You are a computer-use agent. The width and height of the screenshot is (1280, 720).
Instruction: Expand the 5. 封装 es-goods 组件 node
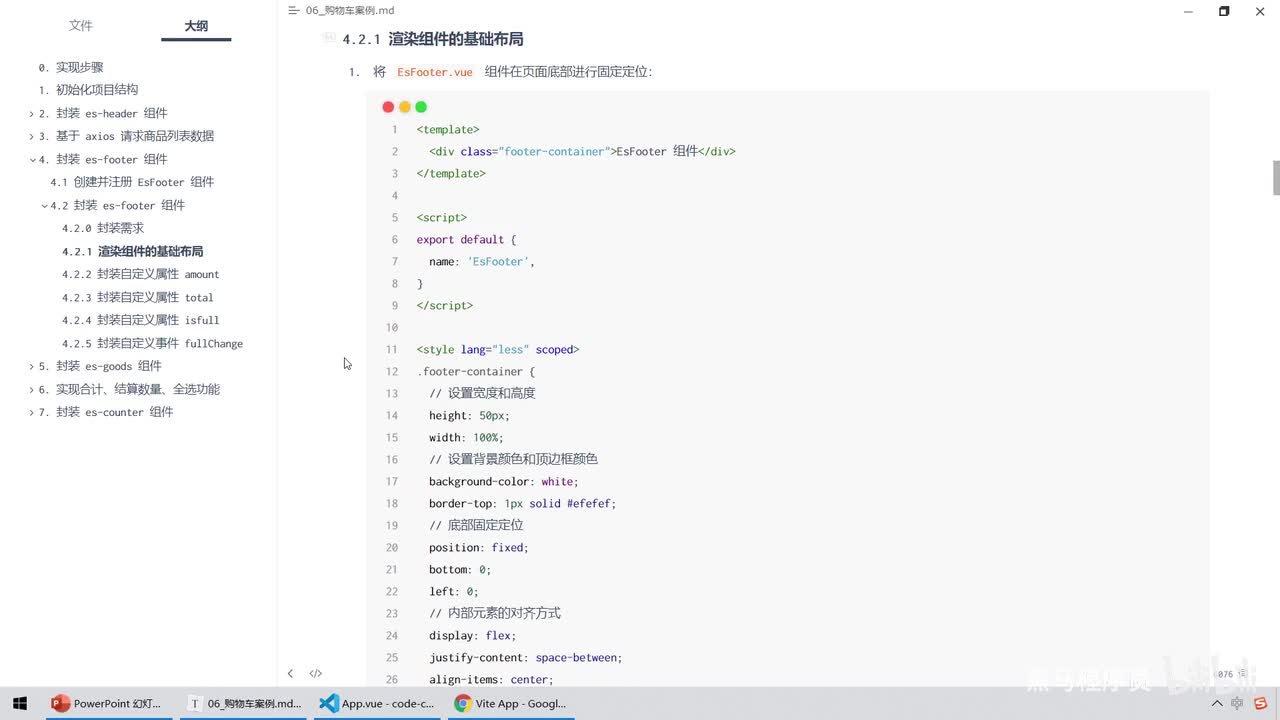(x=31, y=367)
